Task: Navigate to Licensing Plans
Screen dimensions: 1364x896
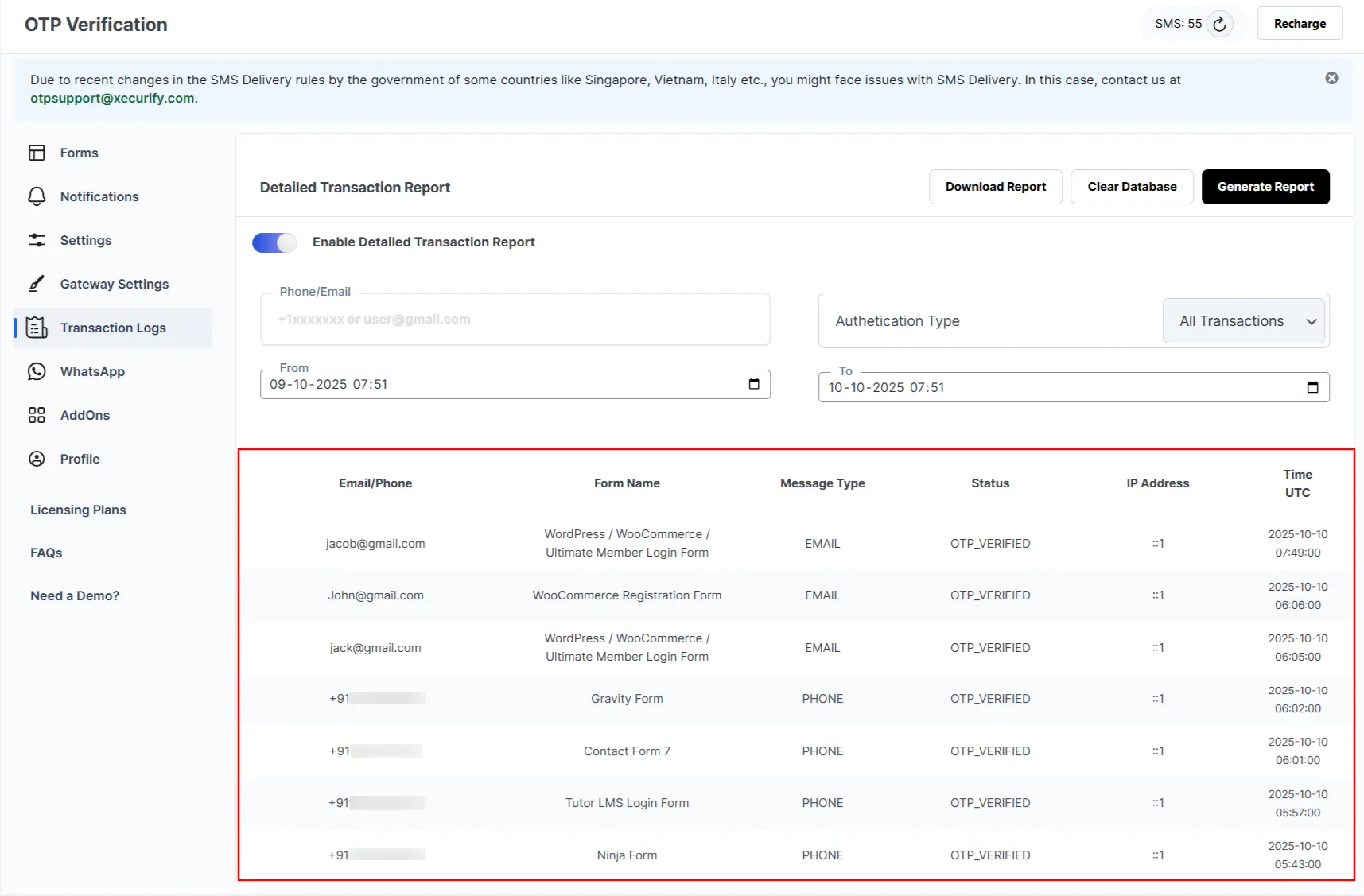Action: 77,510
